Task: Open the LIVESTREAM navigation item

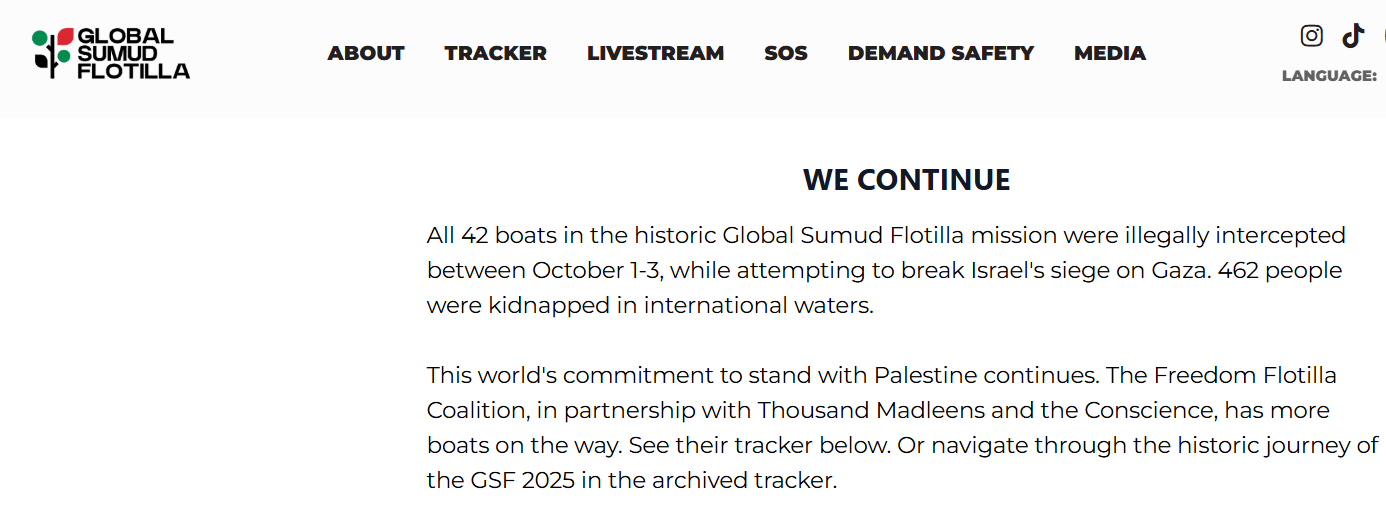Action: coord(655,53)
